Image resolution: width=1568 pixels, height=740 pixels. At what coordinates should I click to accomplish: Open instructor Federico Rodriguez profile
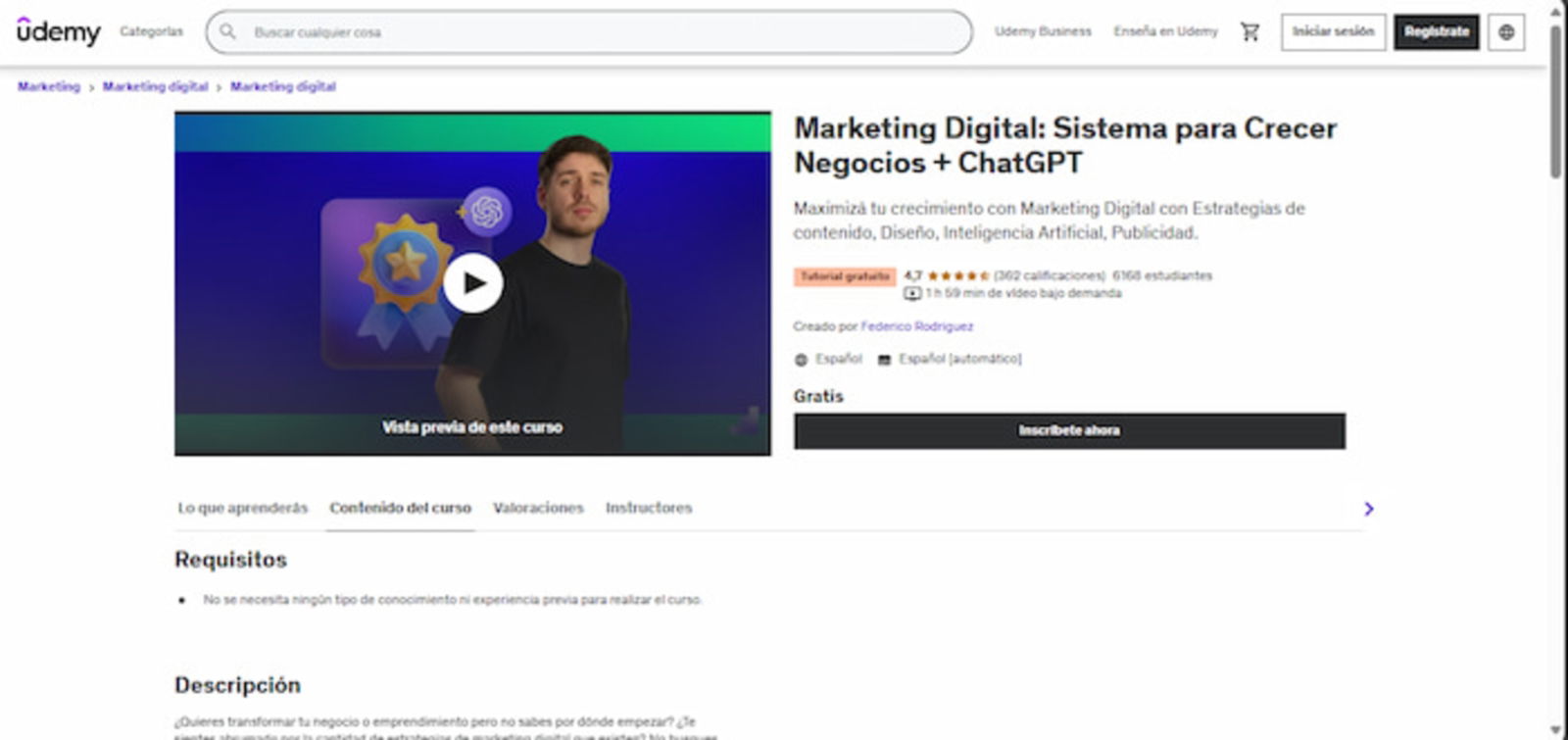[916, 326]
